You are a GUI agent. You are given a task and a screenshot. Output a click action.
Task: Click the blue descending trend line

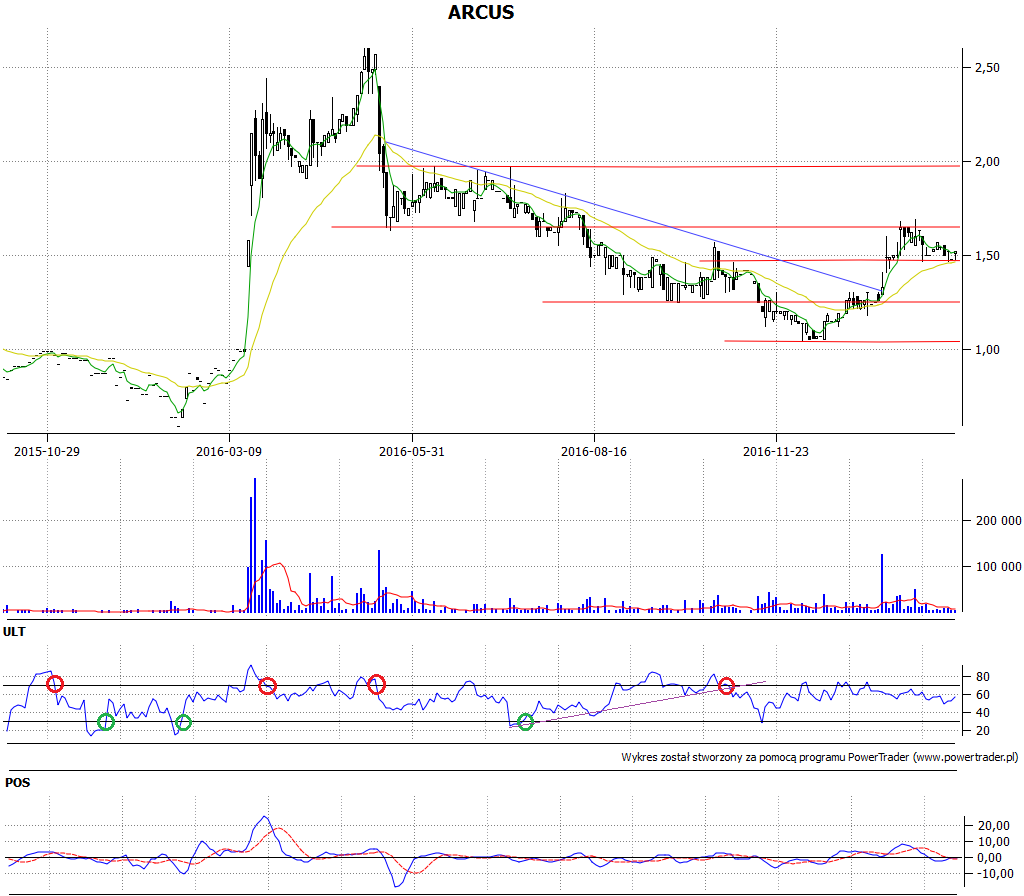633,215
